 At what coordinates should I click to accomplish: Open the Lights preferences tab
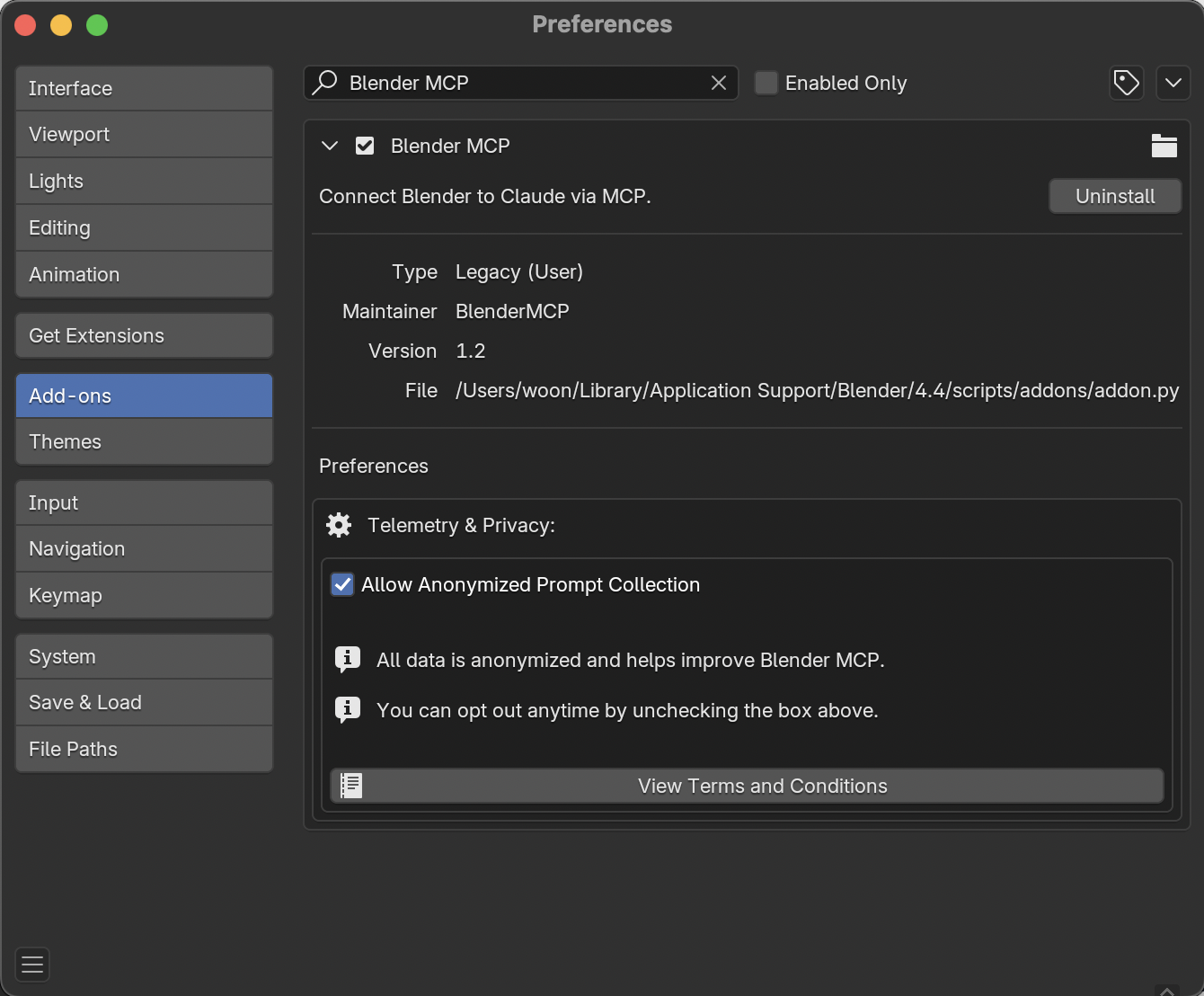coord(144,181)
